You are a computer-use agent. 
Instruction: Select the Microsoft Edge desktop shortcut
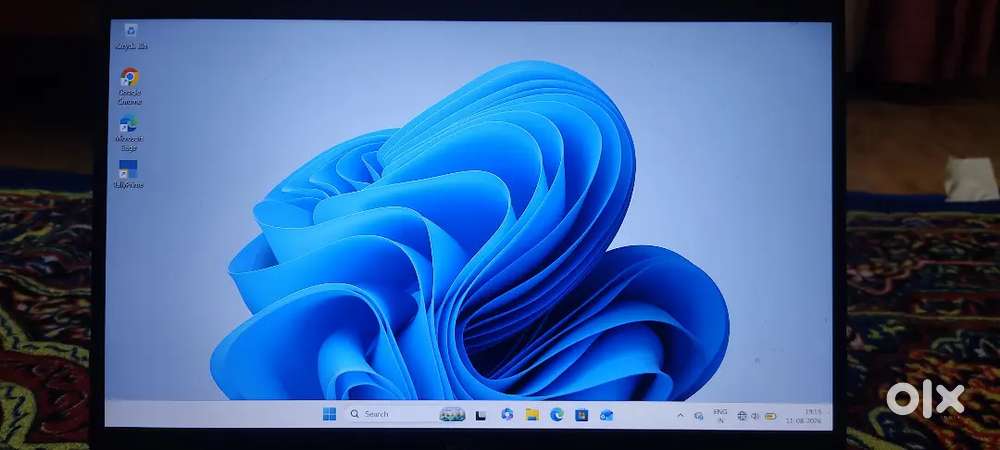coord(129,133)
